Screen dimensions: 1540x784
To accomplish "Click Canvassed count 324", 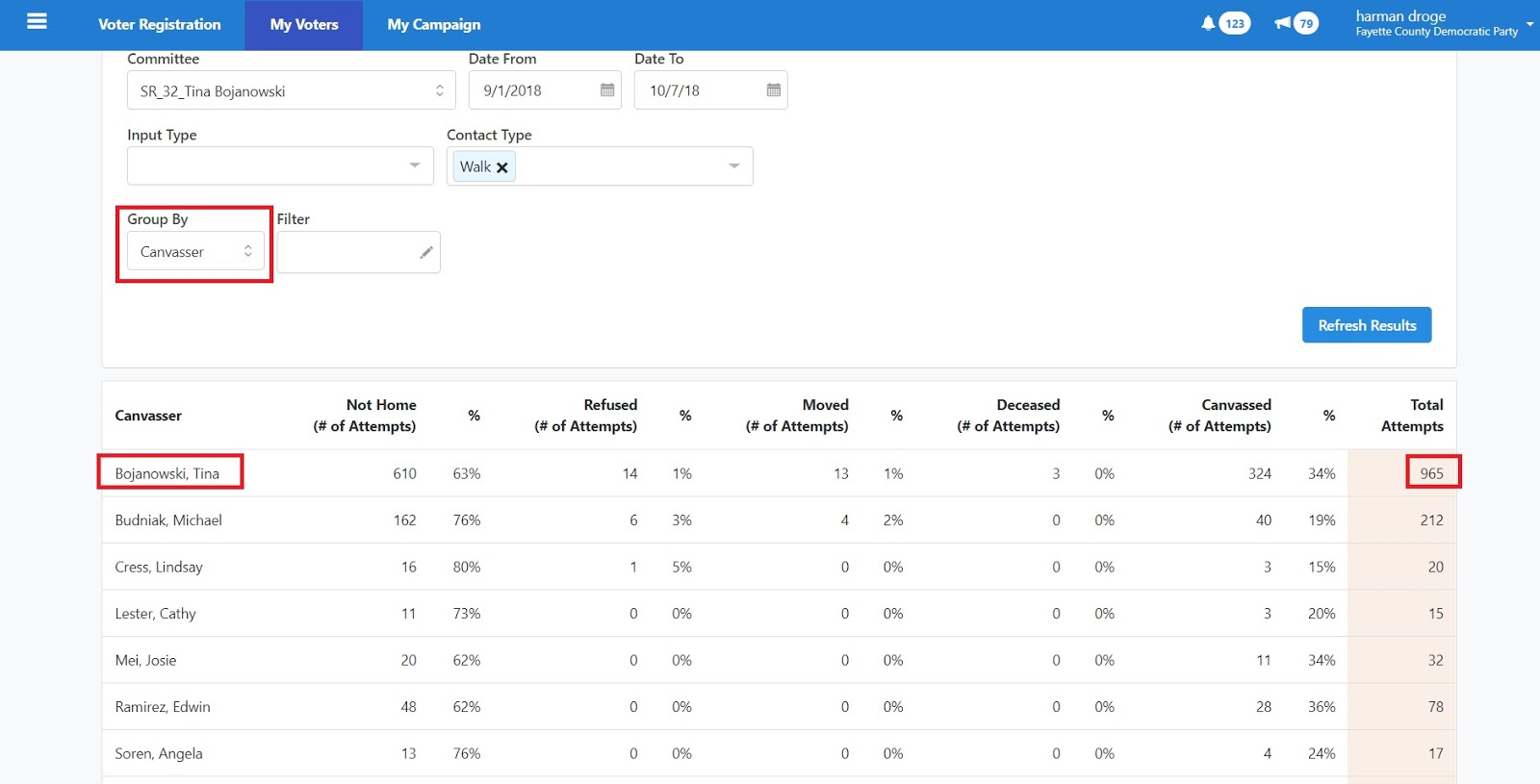I will point(1259,473).
